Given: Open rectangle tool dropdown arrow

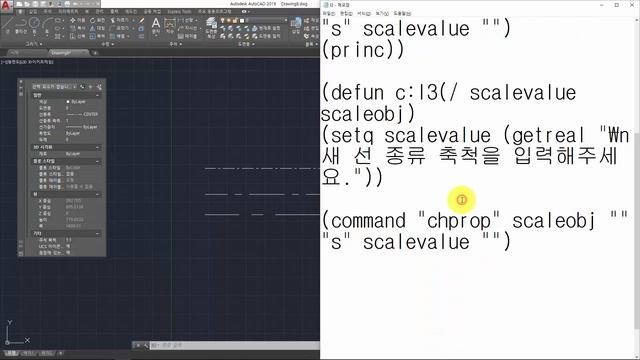Looking at the screenshot, I should tap(63, 20).
